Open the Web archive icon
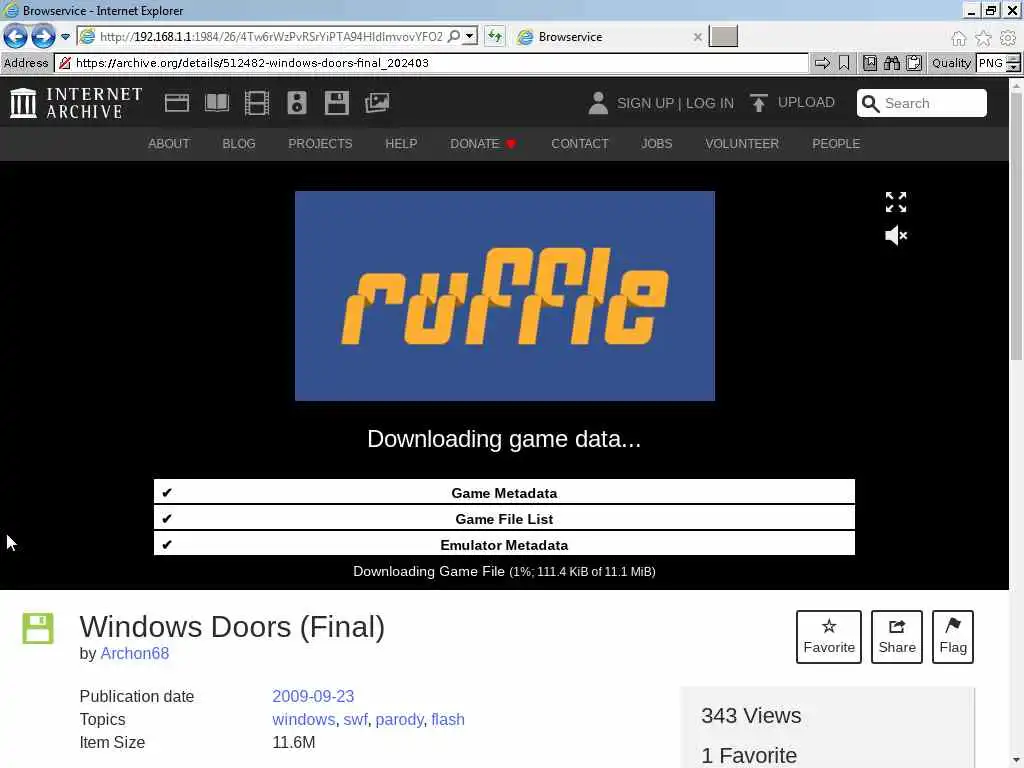Viewport: 1024px width, 768px height. point(177,103)
